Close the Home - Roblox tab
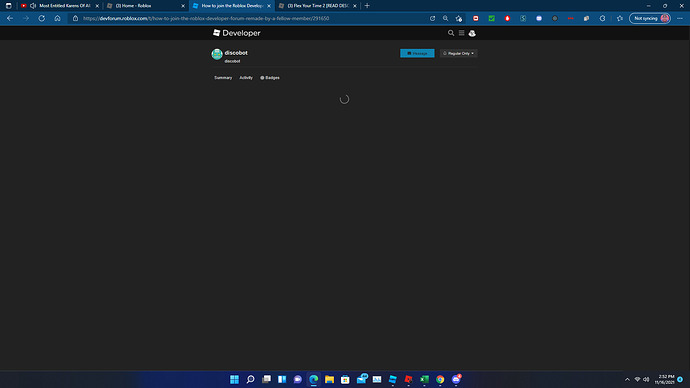Image resolution: width=690 pixels, height=388 pixels. point(183,6)
